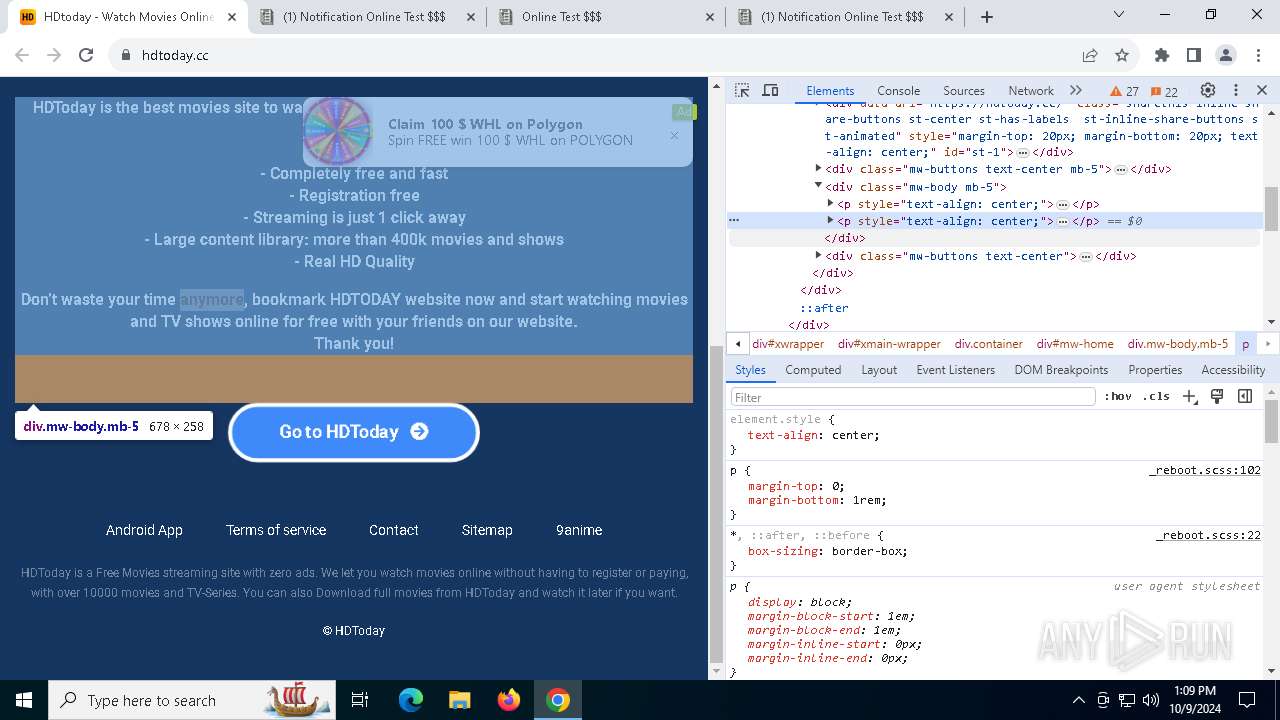Open the Computed styles tab

[x=813, y=369]
